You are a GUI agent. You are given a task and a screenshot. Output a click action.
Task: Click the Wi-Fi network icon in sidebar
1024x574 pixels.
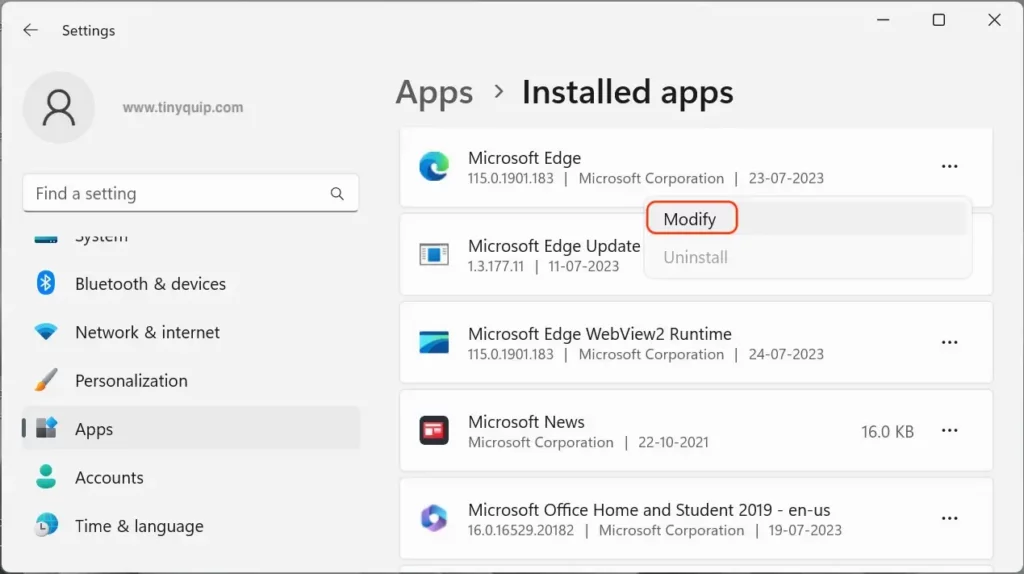pos(46,332)
